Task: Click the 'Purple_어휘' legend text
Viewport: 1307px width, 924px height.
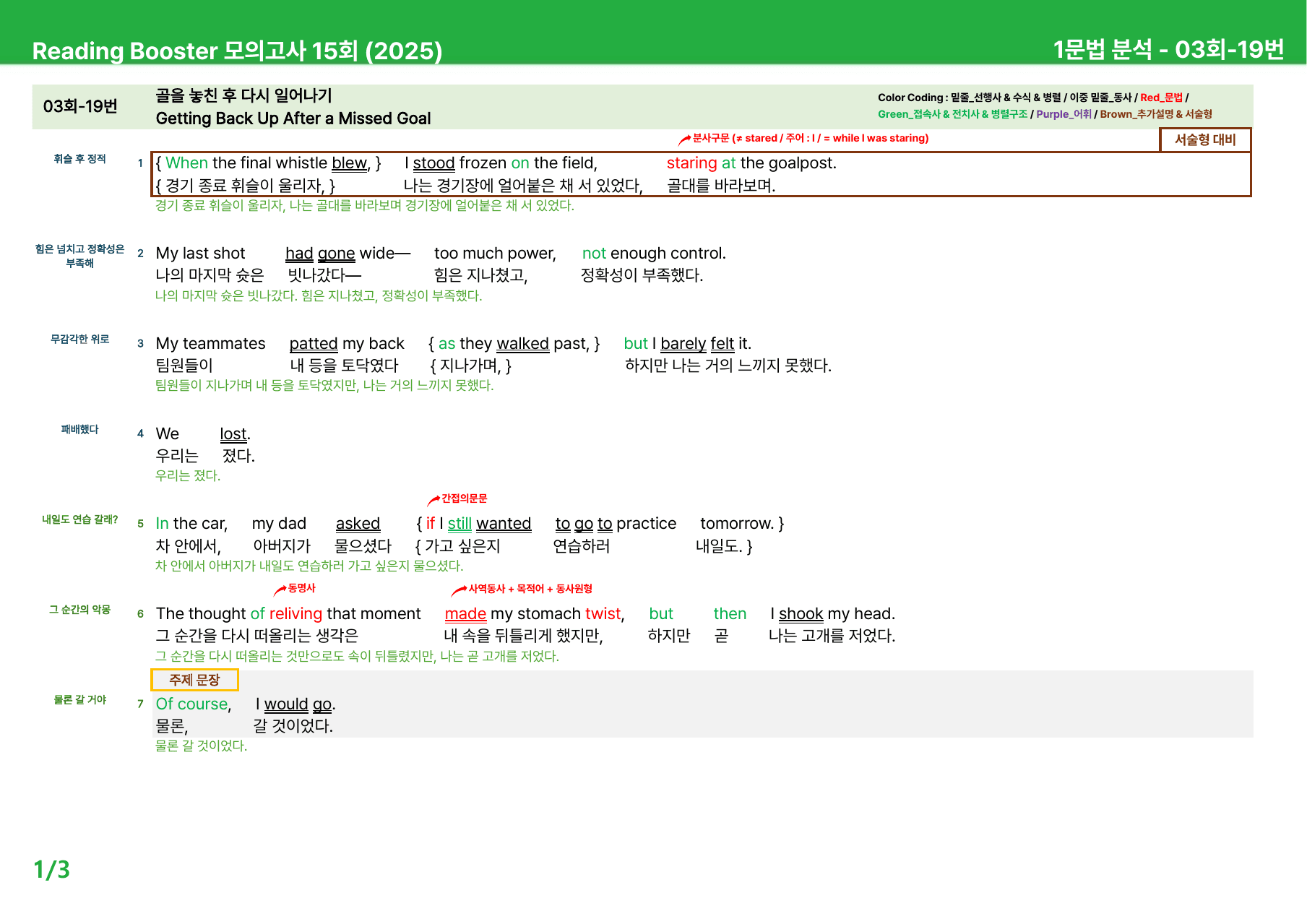Action: (x=1064, y=114)
